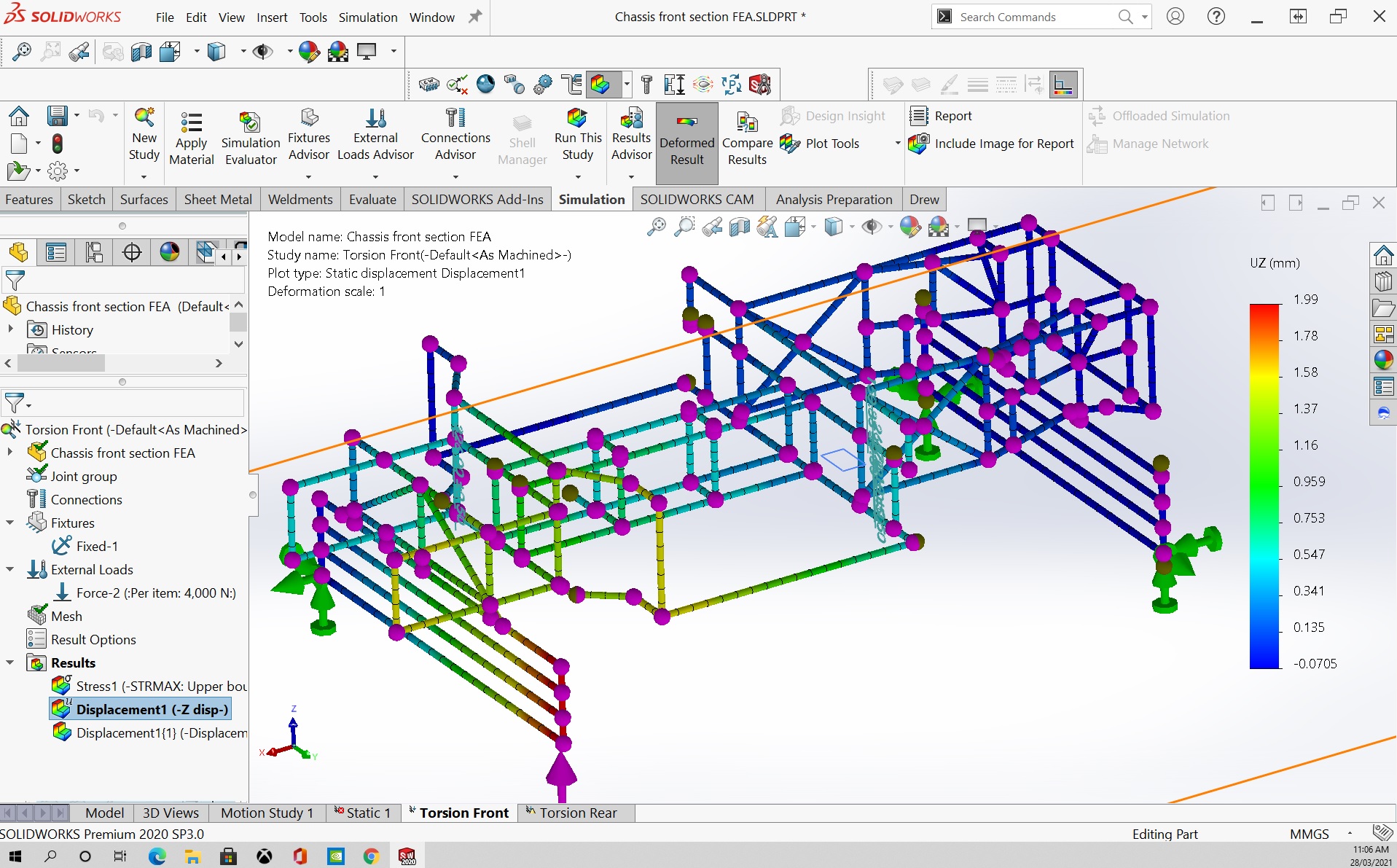Screen dimensions: 1397x868
Task: Open Plot Tools
Action: (x=821, y=144)
